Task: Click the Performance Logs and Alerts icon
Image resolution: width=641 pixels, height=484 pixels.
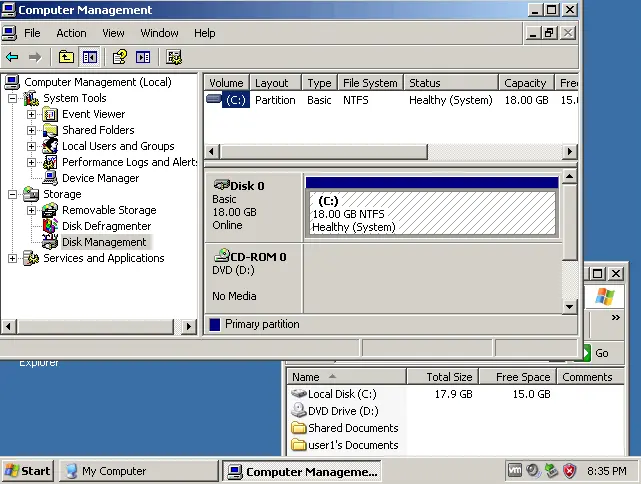Action: coord(50,162)
